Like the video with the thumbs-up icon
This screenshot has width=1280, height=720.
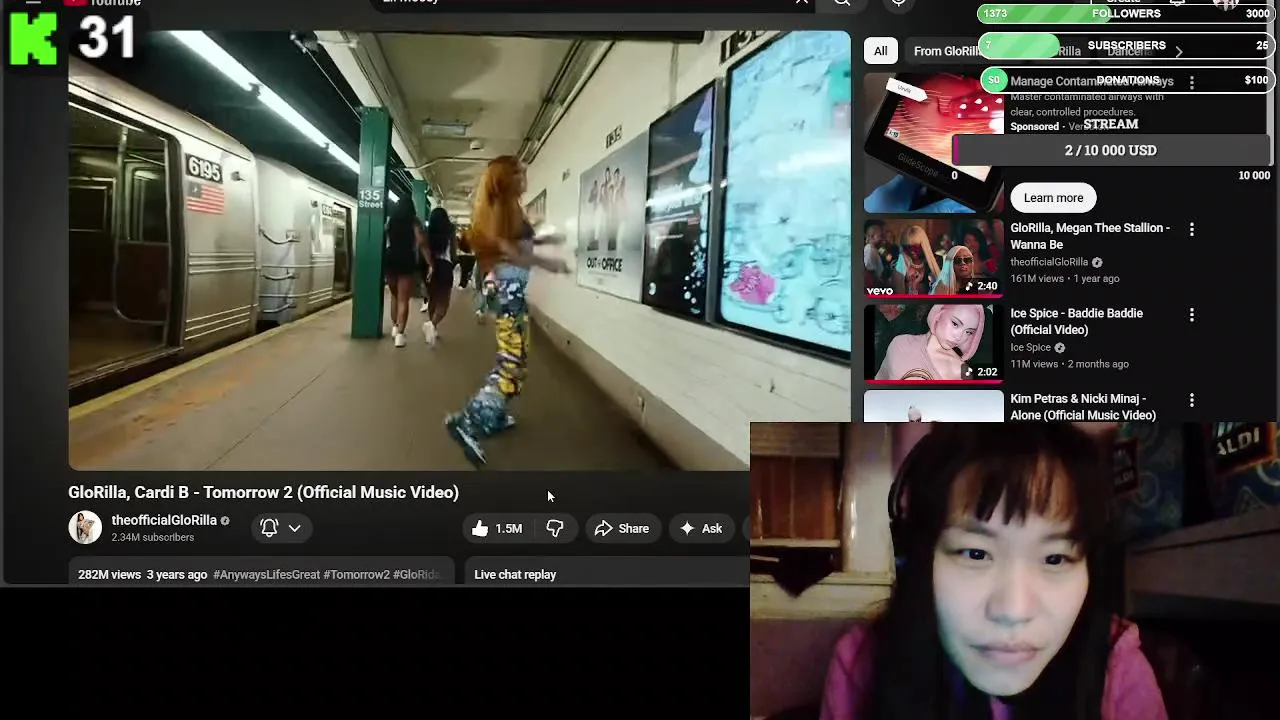pyautogui.click(x=481, y=528)
